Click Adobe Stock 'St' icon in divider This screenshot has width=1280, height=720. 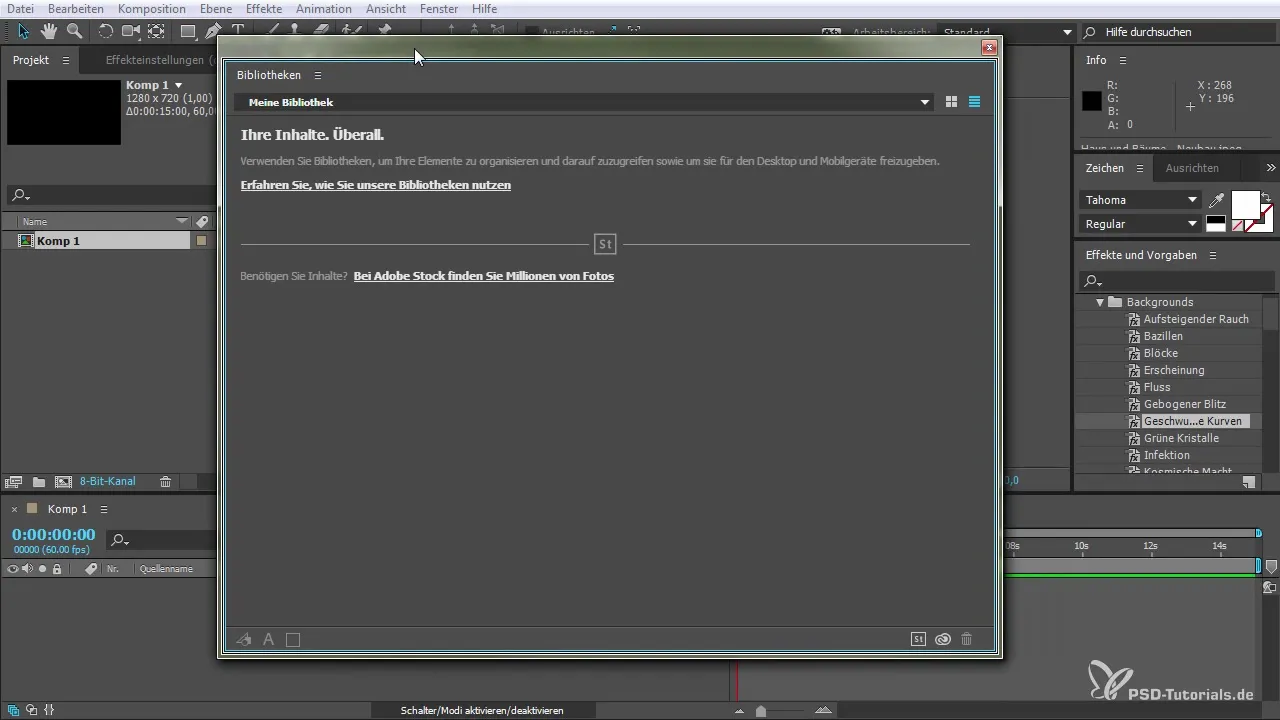605,244
